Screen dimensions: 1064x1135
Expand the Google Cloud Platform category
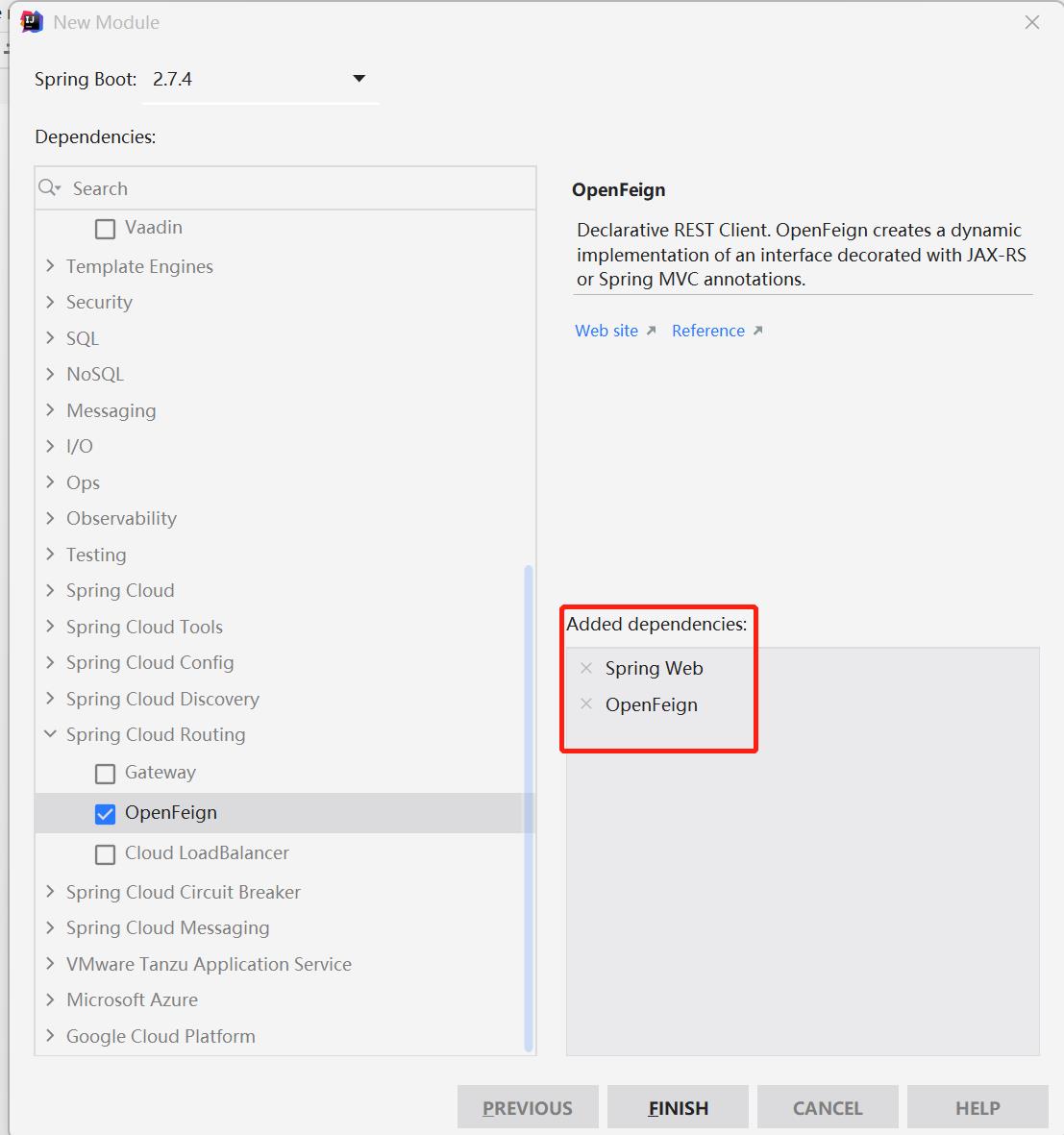pos(50,1036)
